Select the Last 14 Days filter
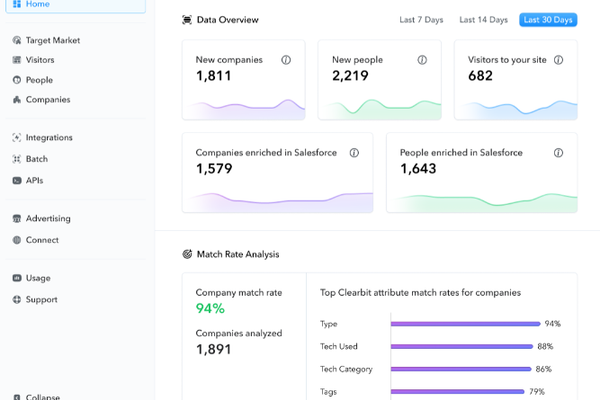The width and height of the screenshot is (600, 400). [483, 20]
